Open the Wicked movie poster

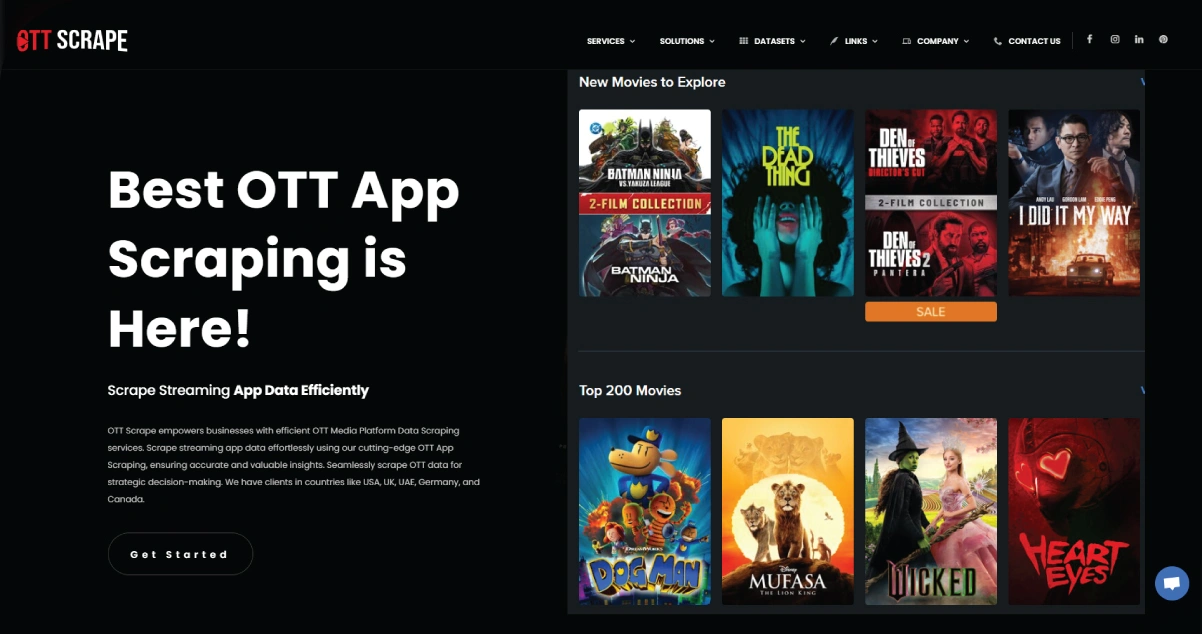click(930, 511)
